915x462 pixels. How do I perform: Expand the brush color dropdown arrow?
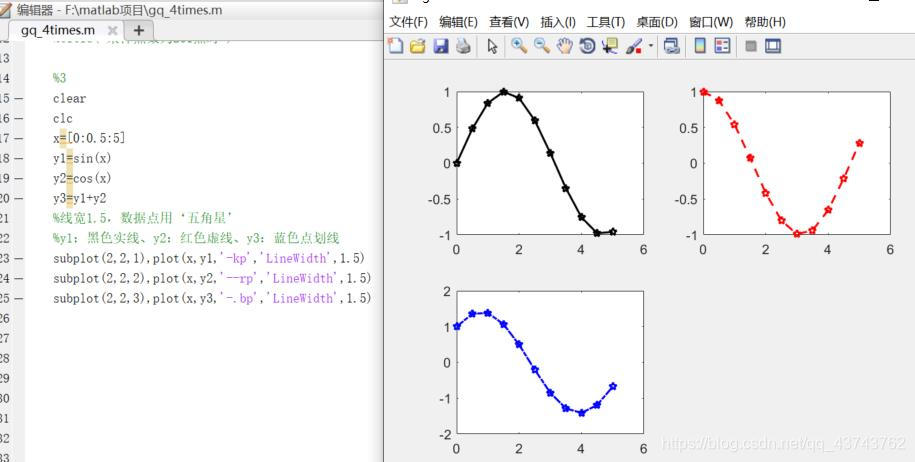651,46
